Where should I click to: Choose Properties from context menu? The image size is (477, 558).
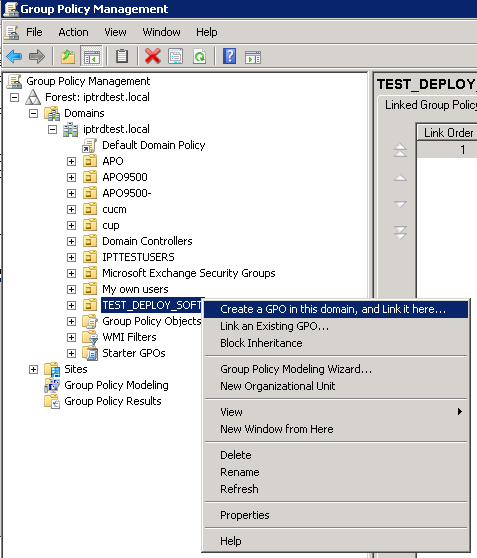[x=336, y=515]
